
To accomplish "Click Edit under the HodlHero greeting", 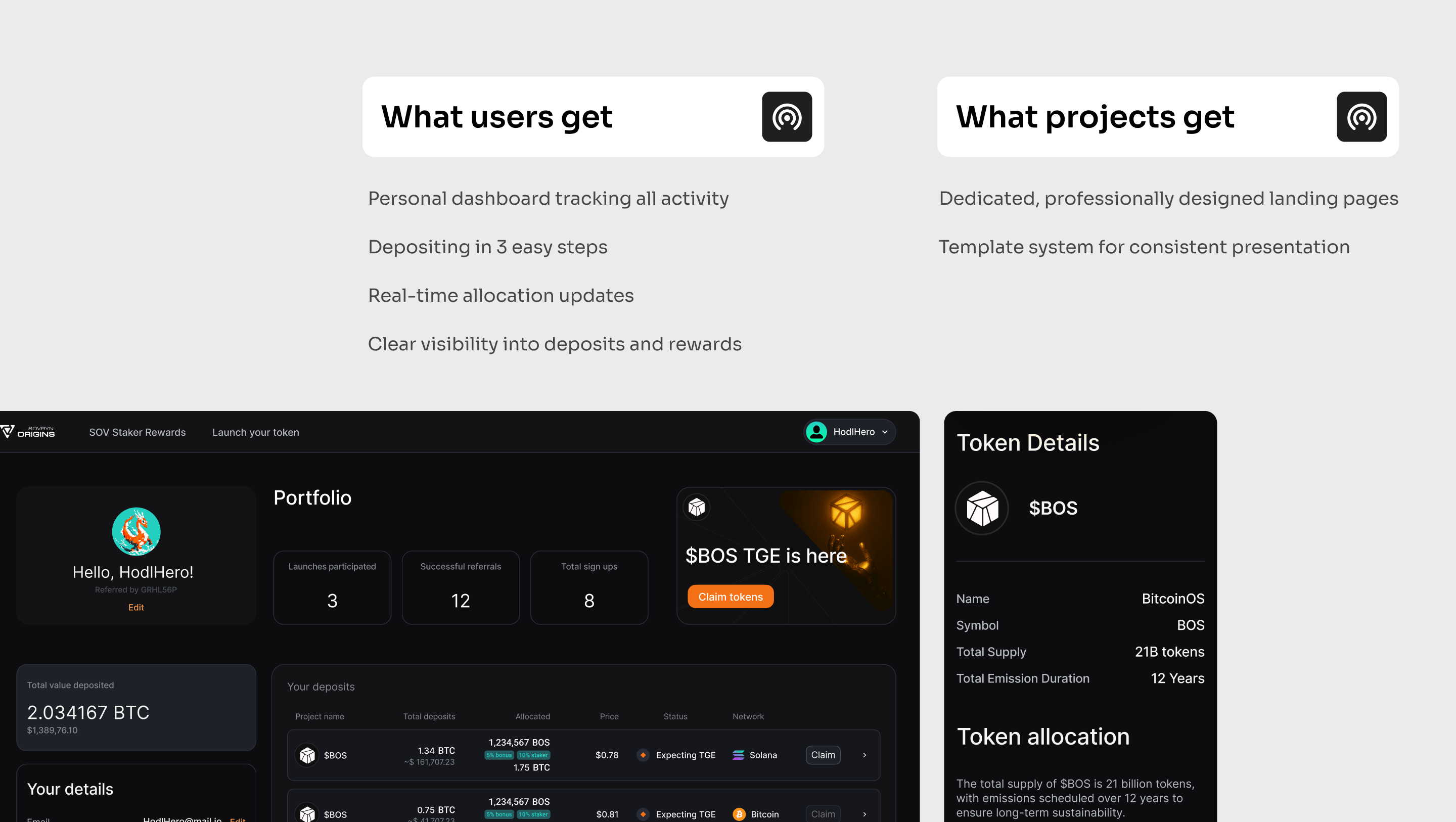I will 135,607.
